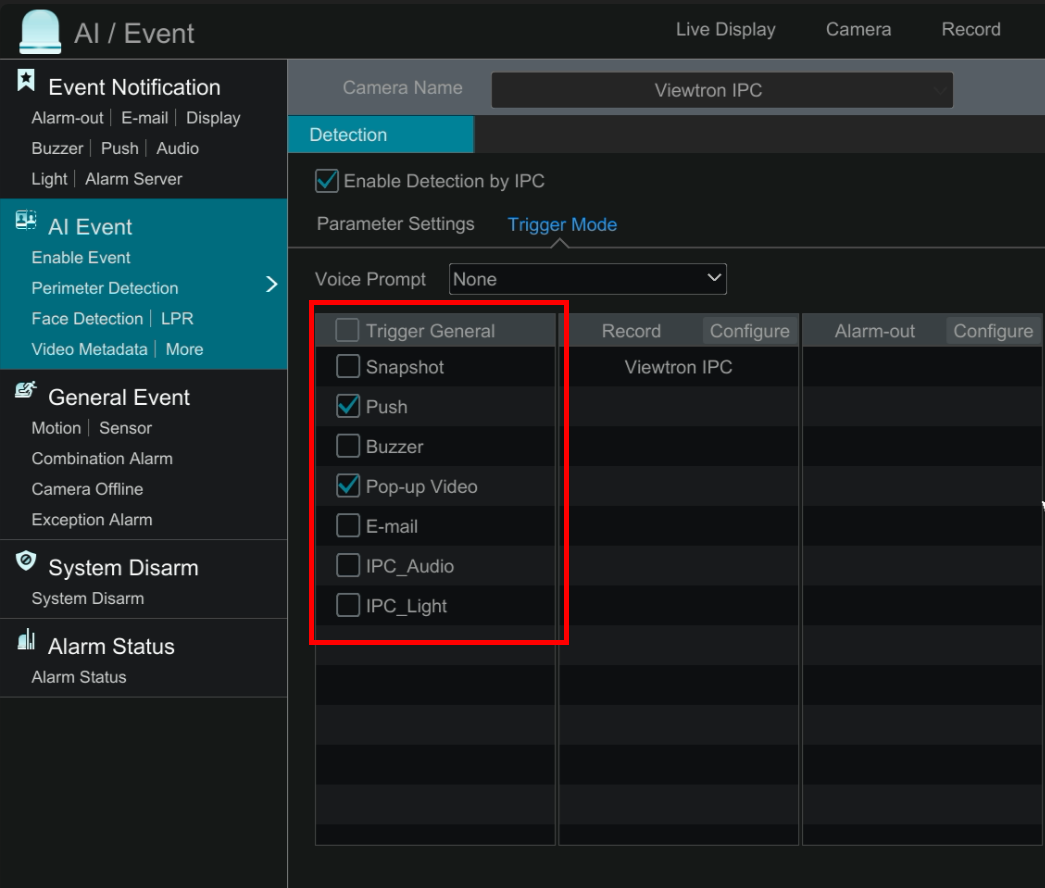
Task: Click the System Disarm shield icon
Action: click(x=26, y=562)
